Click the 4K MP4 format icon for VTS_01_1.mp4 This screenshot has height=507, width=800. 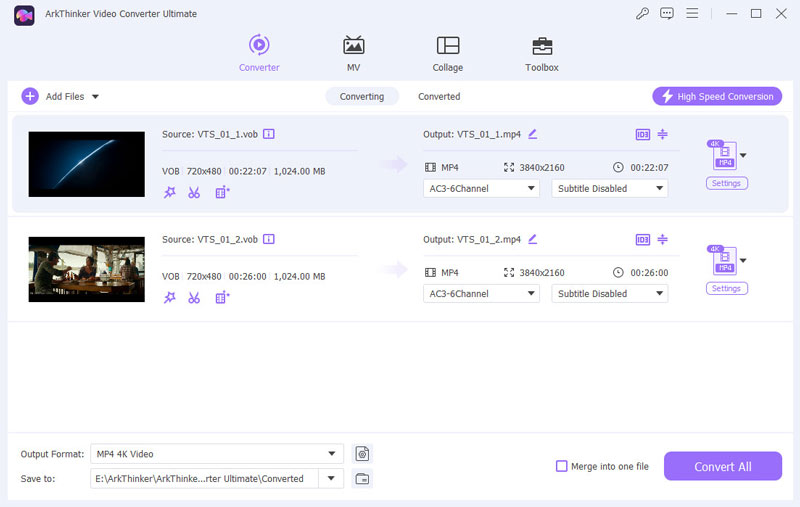pyautogui.click(x=723, y=155)
